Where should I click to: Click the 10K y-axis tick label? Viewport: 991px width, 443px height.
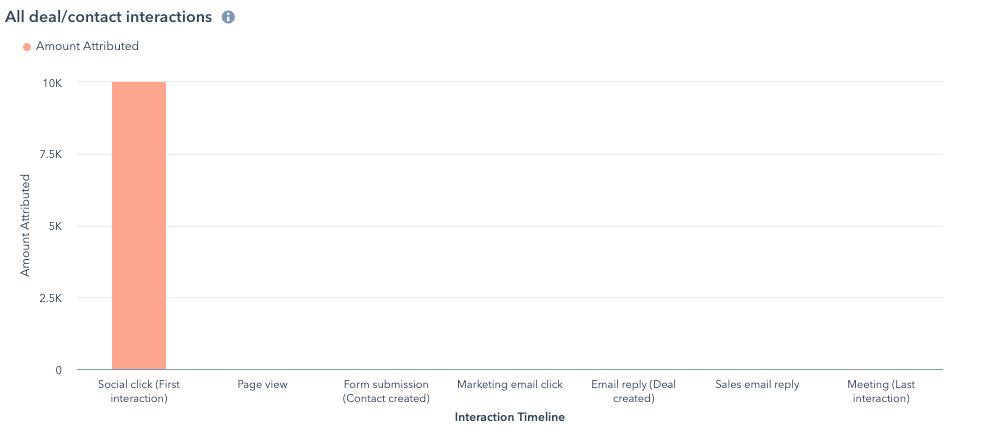click(52, 83)
